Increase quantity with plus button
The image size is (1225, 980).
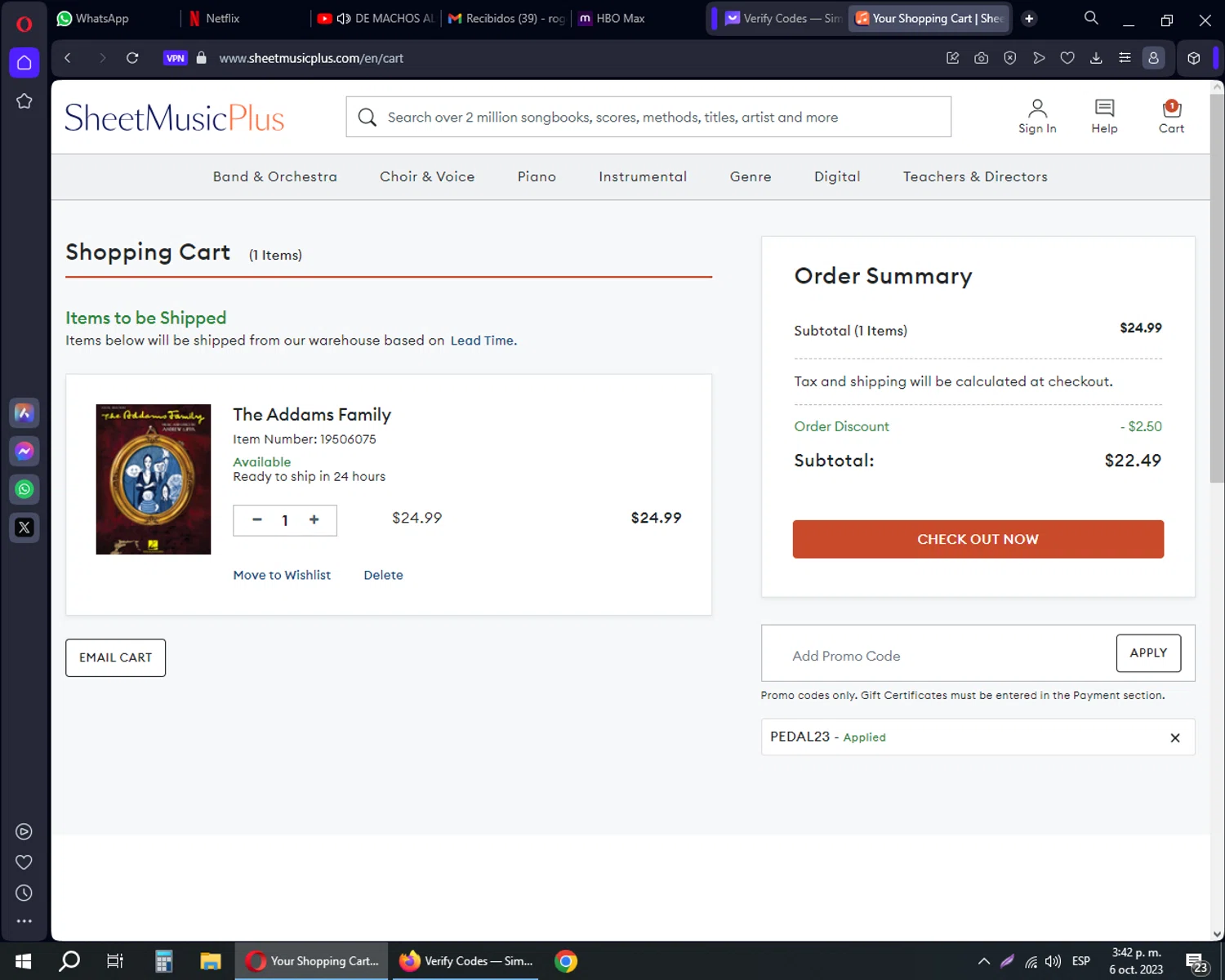[x=314, y=519]
